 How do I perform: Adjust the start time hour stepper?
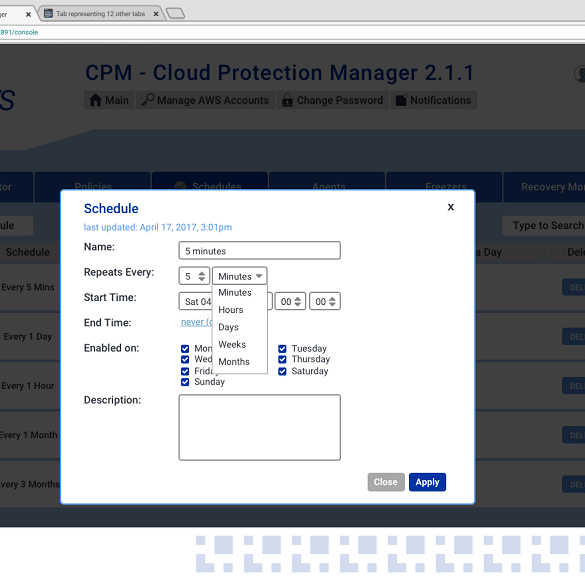pyautogui.click(x=297, y=302)
